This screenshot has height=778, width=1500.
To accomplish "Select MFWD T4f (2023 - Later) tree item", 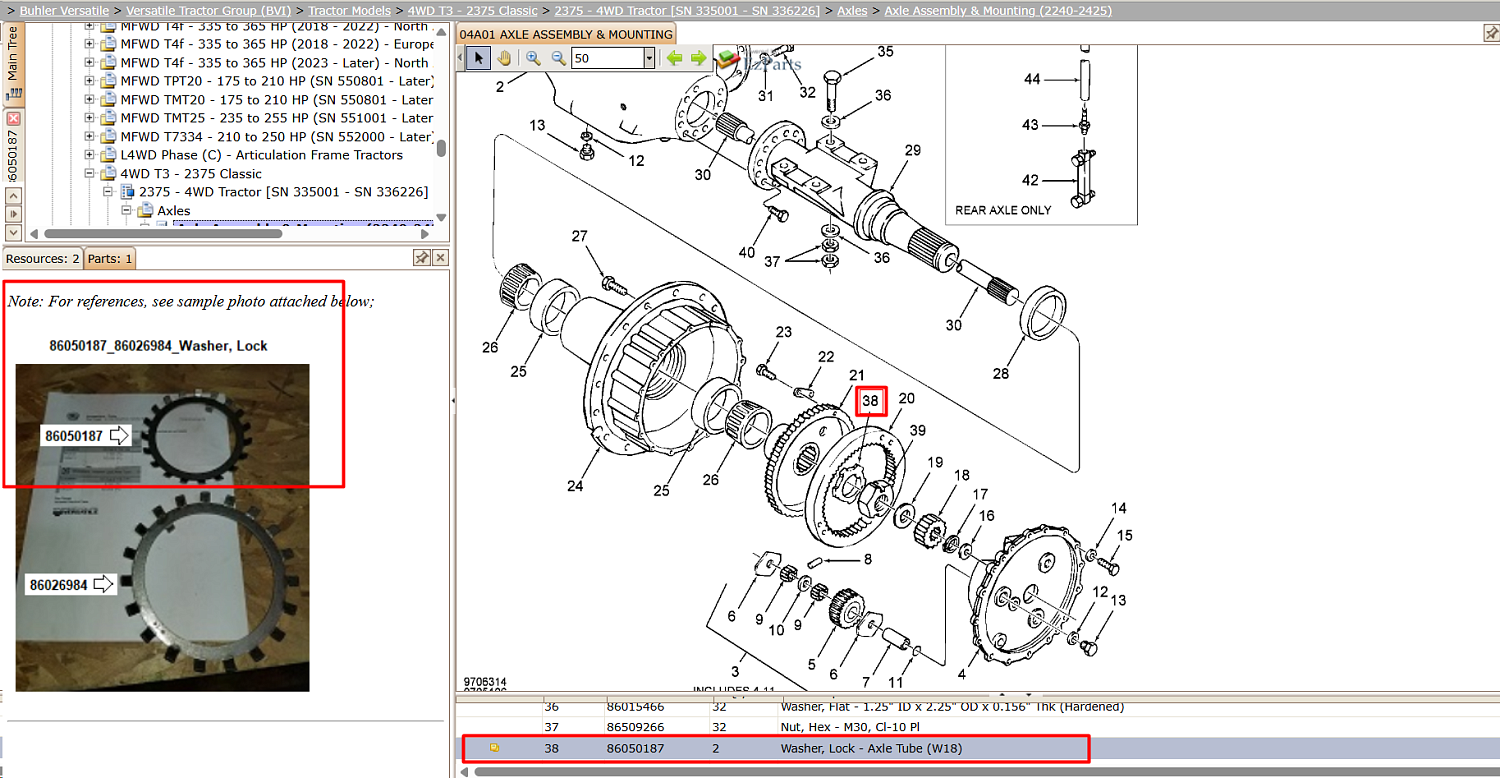I will pyautogui.click(x=275, y=62).
